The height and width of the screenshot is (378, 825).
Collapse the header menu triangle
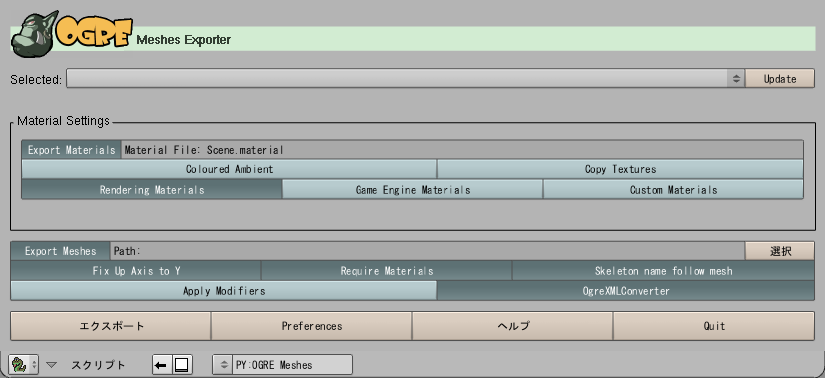51,364
